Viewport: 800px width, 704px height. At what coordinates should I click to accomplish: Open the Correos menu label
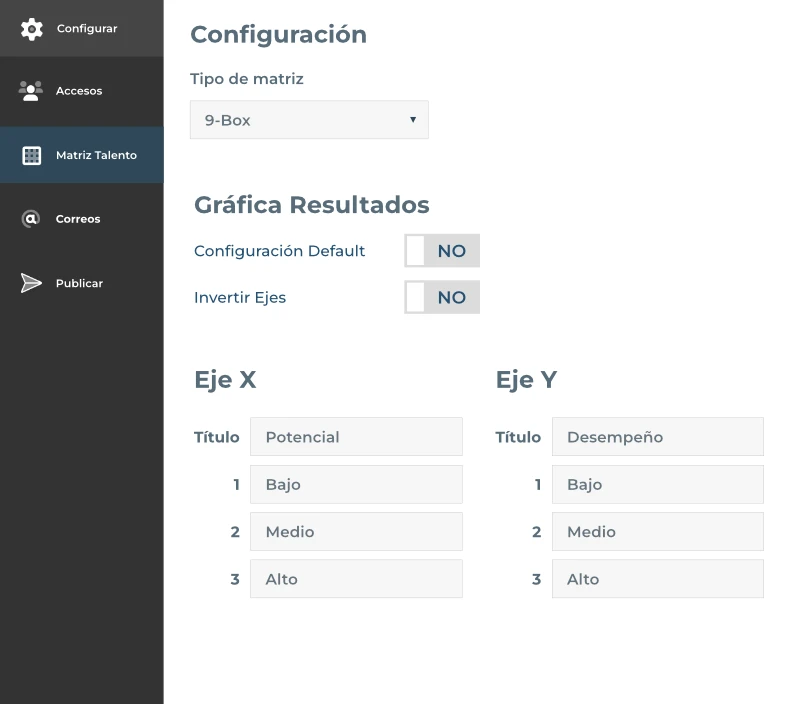[78, 219]
